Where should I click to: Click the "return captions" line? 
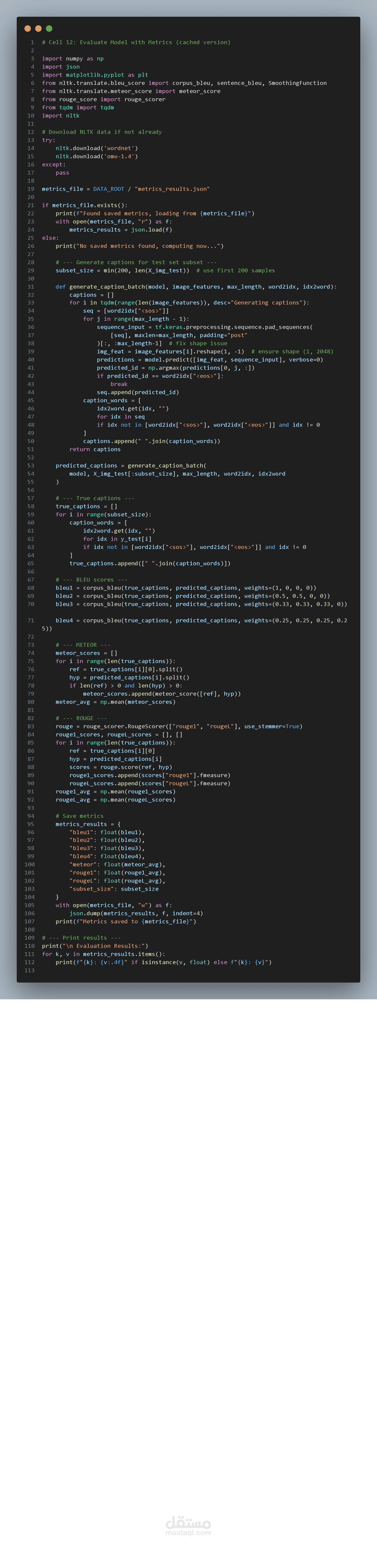pyautogui.click(x=95, y=449)
